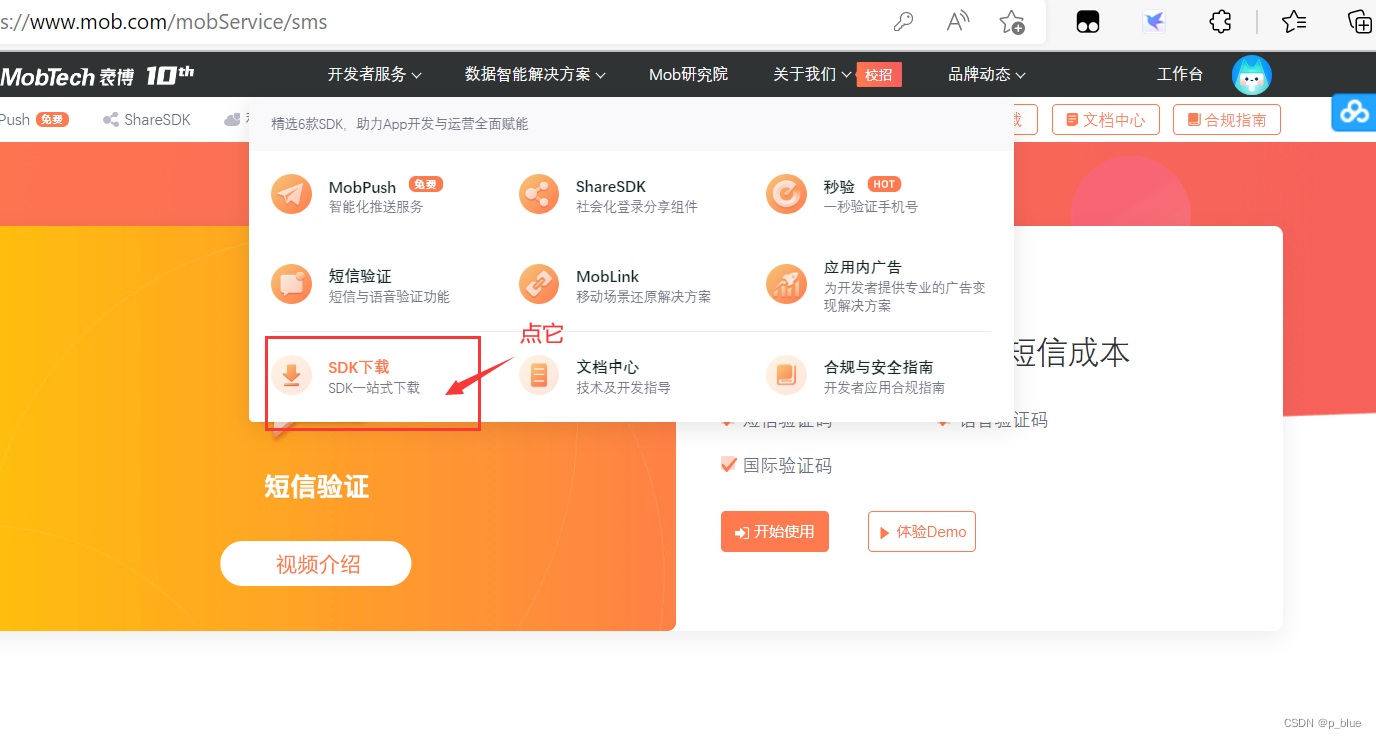
Task: Expand the 数据智能解决方案 dropdown menu
Action: point(536,74)
